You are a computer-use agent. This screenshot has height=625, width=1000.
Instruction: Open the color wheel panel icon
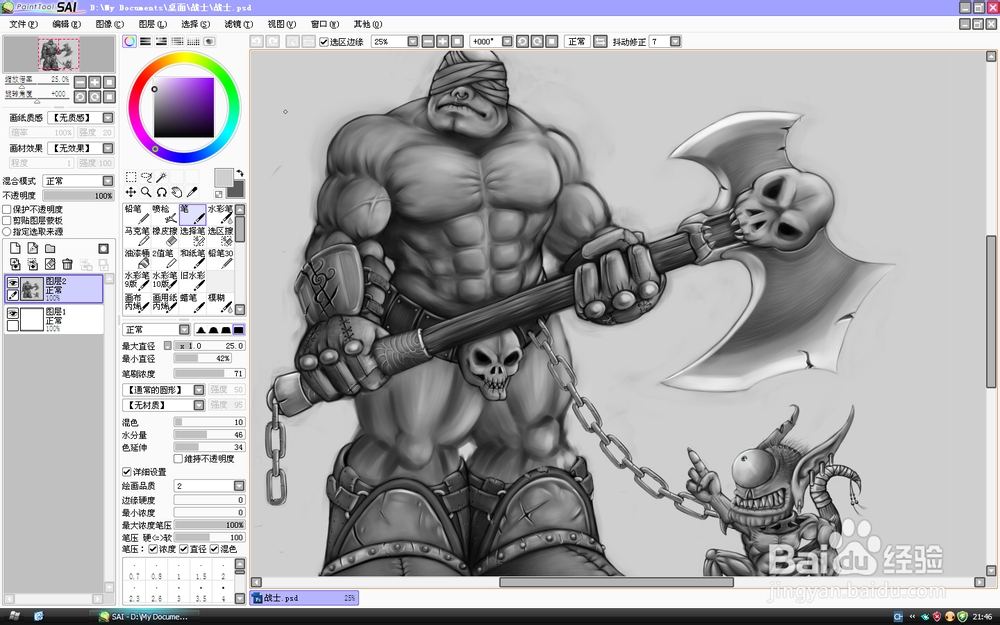129,41
